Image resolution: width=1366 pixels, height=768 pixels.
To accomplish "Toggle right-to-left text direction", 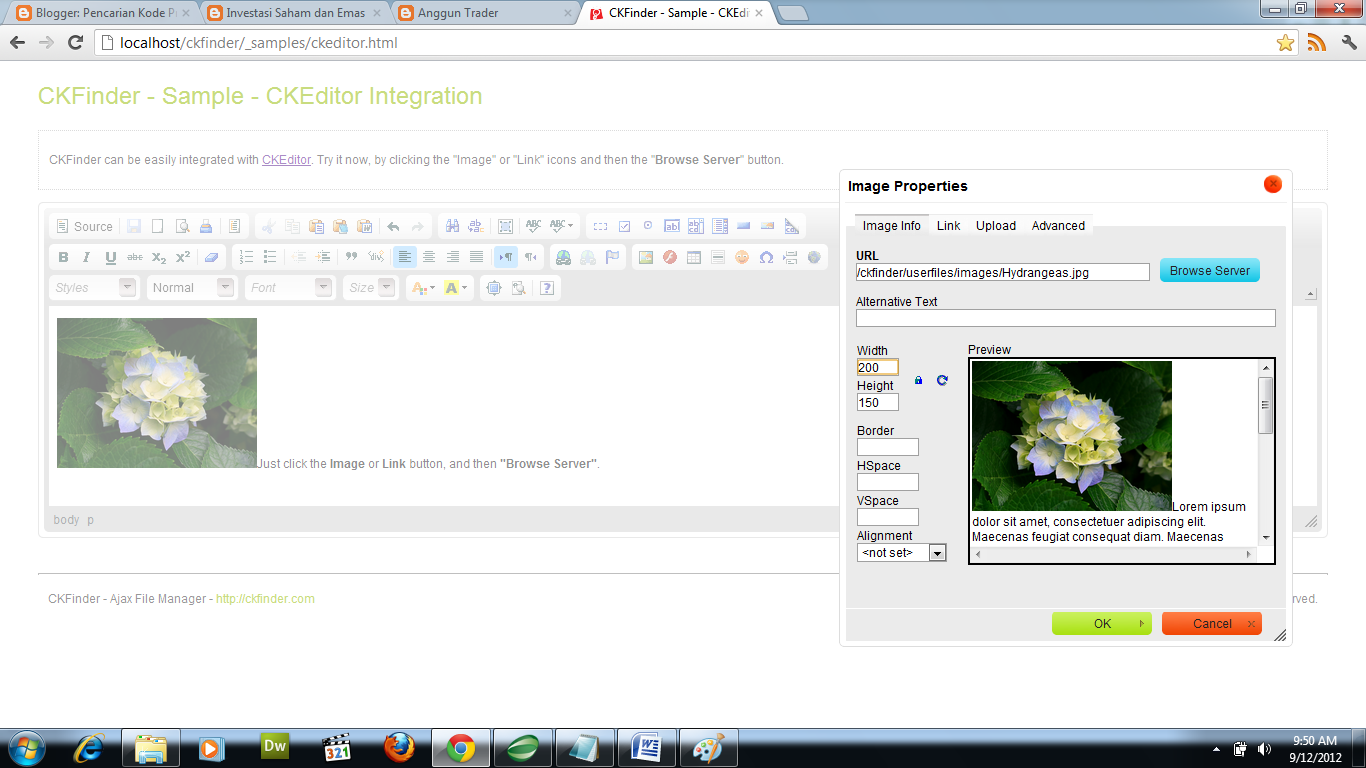I will [530, 257].
